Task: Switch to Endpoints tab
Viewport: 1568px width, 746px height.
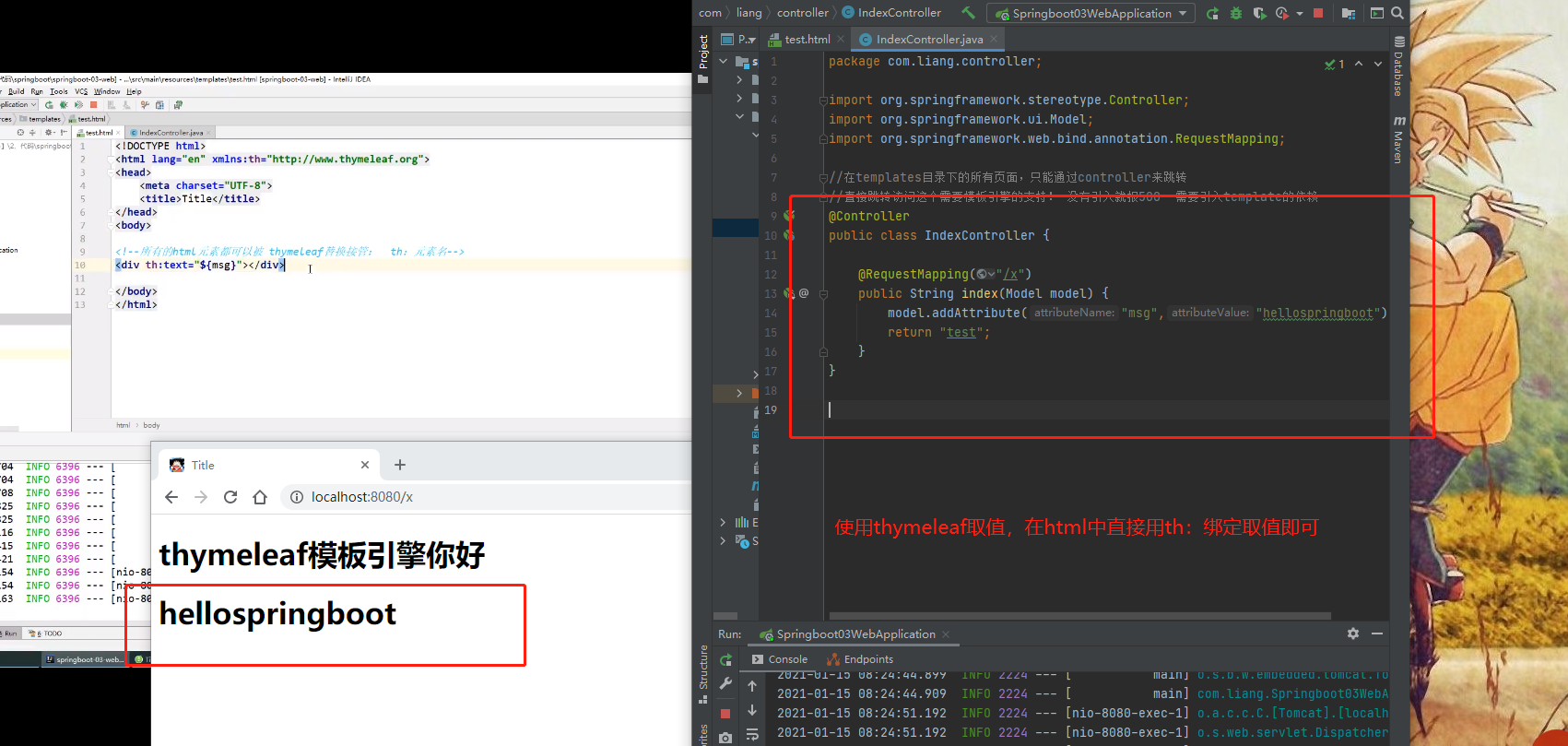Action: click(x=860, y=659)
